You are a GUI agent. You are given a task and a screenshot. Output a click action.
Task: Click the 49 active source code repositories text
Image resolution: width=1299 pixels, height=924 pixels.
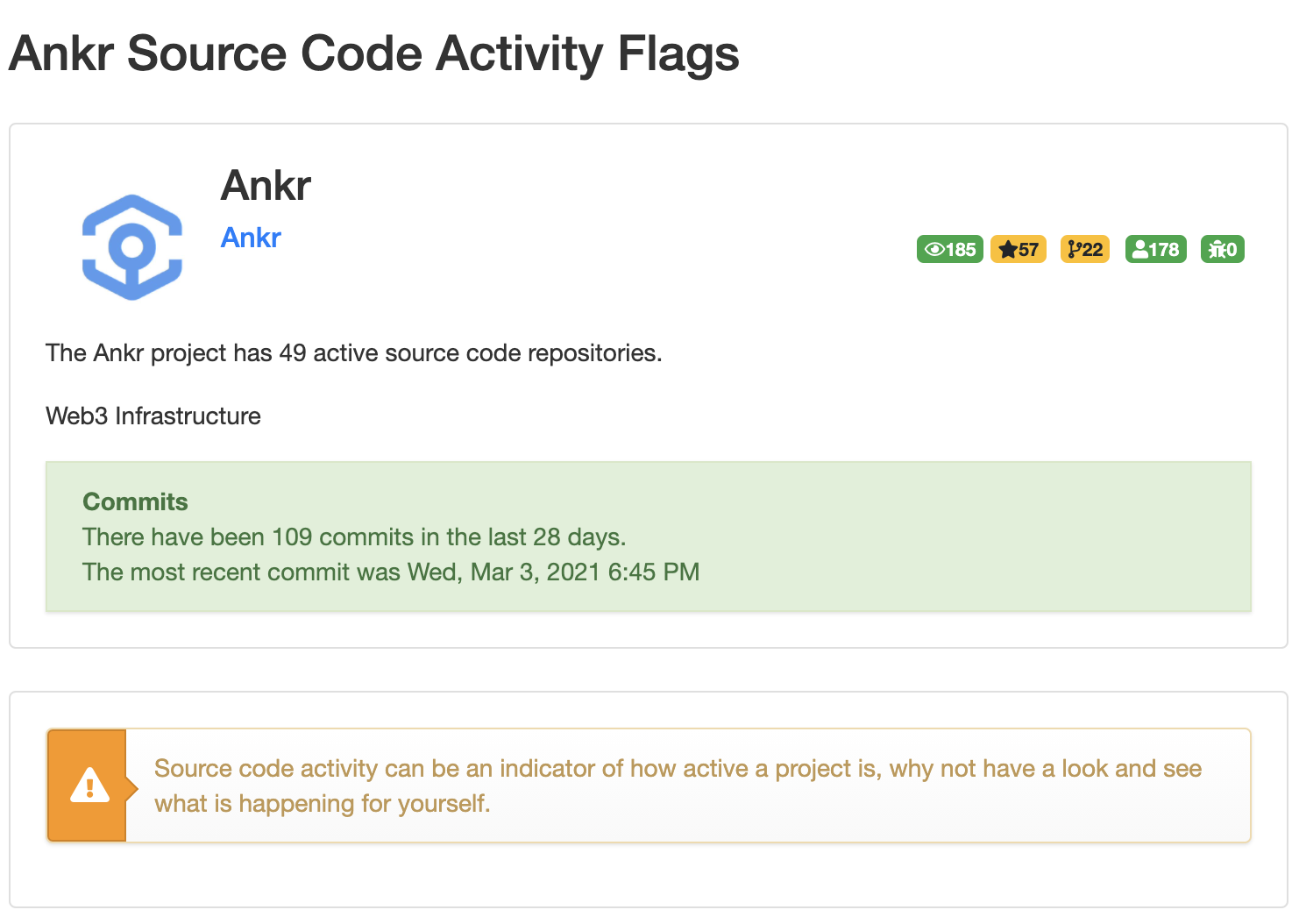pyautogui.click(x=354, y=352)
